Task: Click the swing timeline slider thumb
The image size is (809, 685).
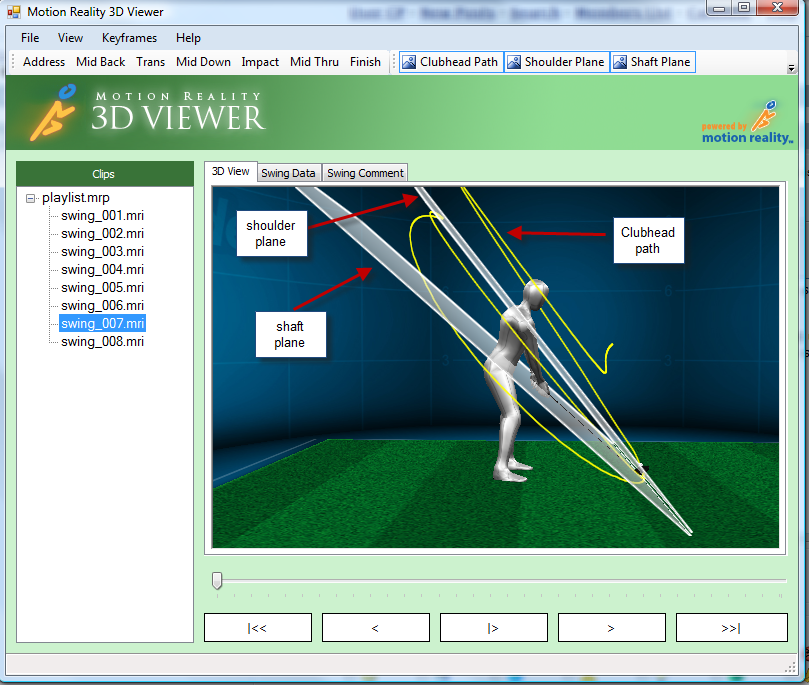Action: pos(217,580)
